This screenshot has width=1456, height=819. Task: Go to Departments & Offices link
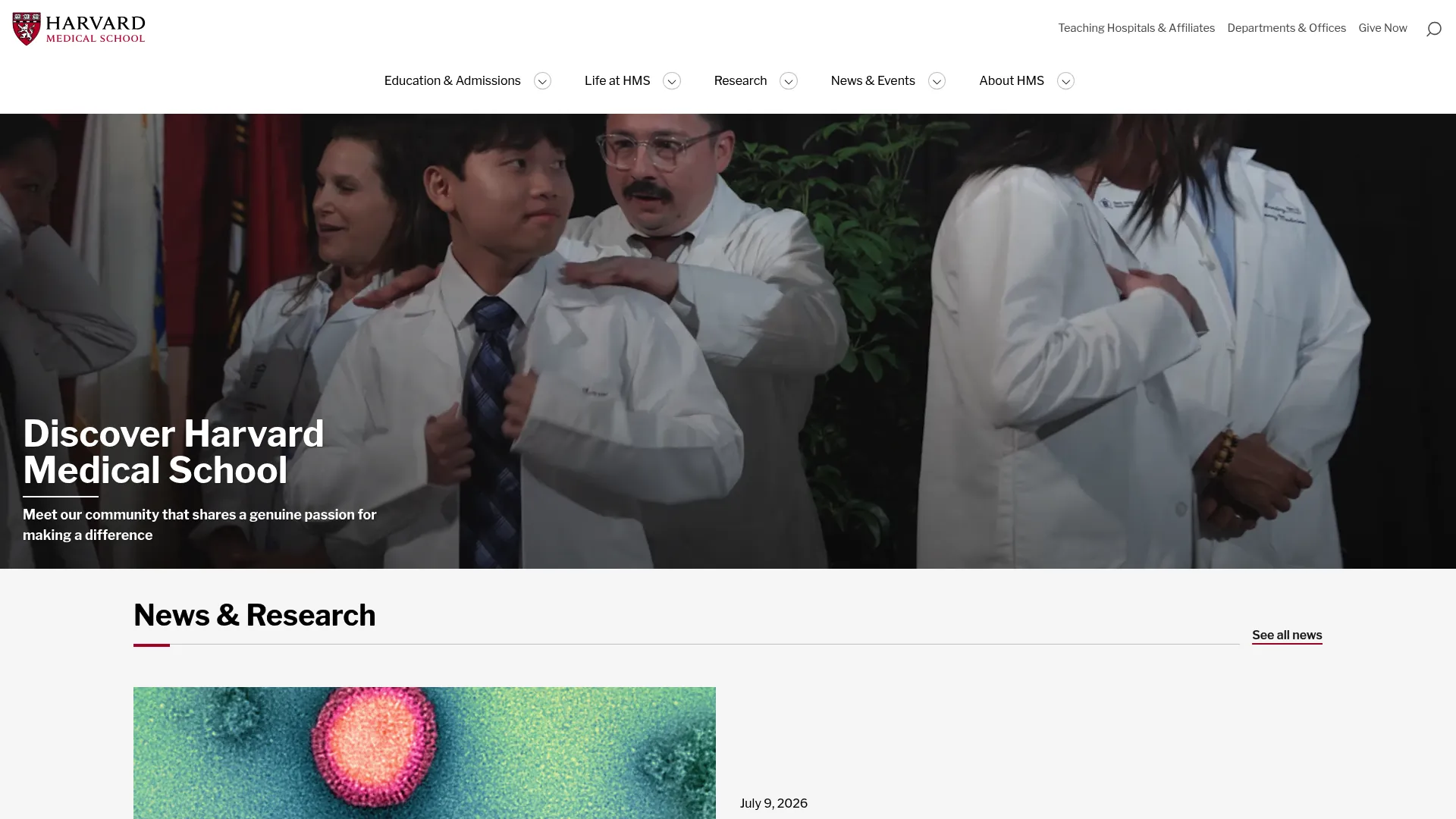tap(1286, 28)
